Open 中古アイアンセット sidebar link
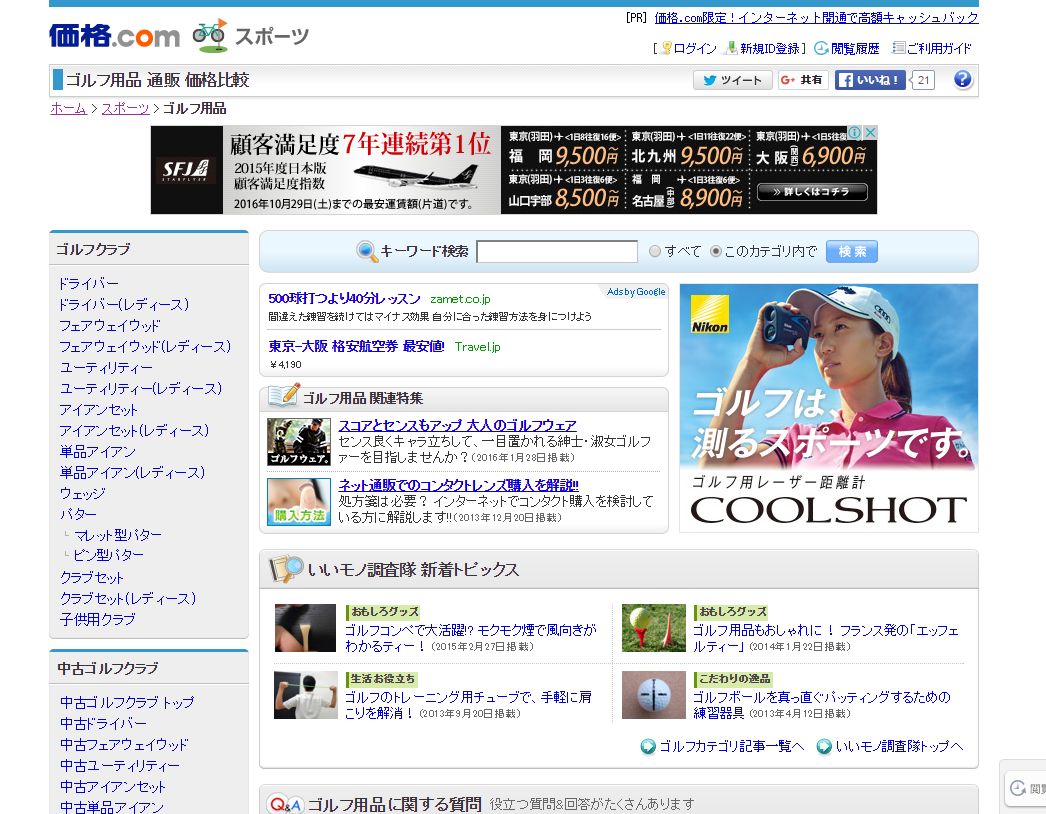 click(x=112, y=787)
